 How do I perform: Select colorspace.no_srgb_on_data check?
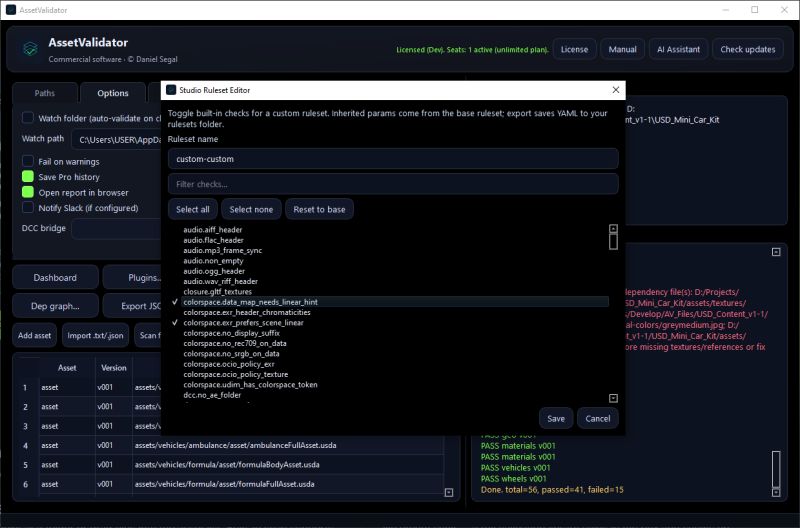pos(231,354)
